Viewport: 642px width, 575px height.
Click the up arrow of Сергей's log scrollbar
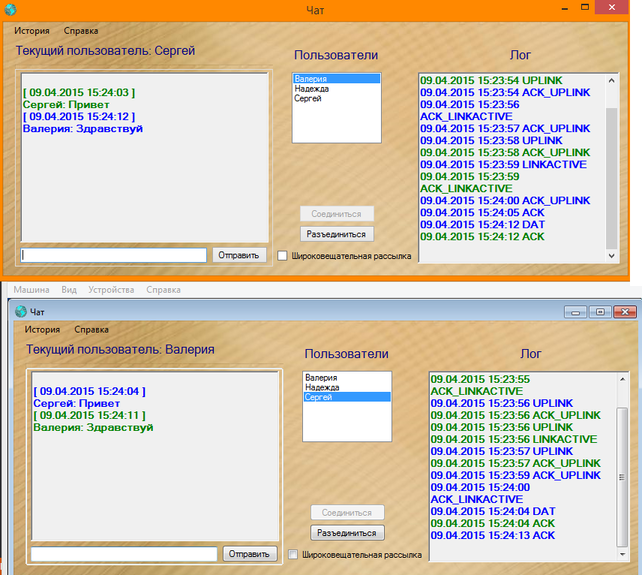click(612, 81)
